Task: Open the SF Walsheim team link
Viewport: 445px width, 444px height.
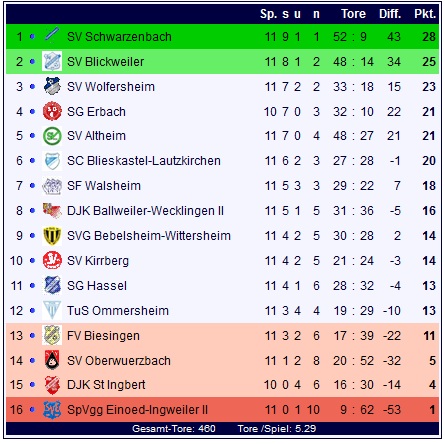Action: (104, 186)
